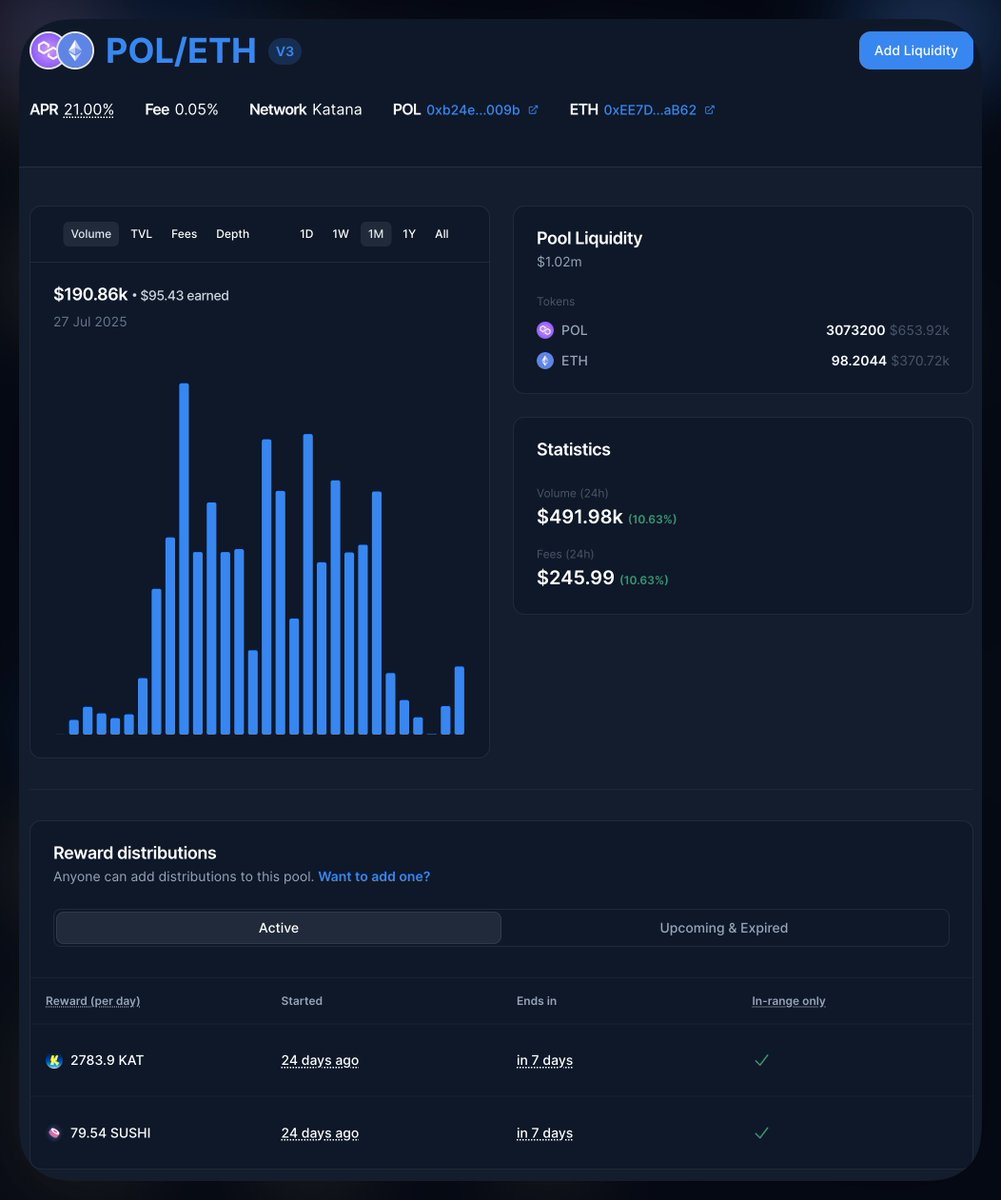Click the V3 version badge
The width and height of the screenshot is (1001, 1200).
[x=285, y=51]
